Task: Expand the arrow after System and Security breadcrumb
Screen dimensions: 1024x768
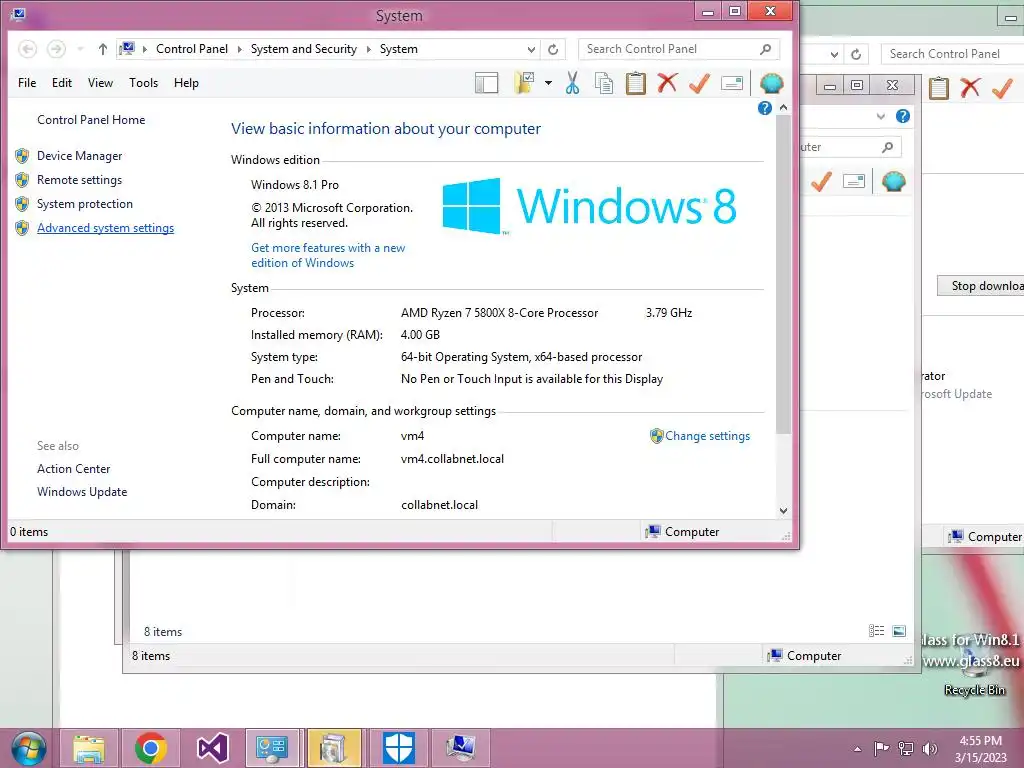Action: point(368,50)
